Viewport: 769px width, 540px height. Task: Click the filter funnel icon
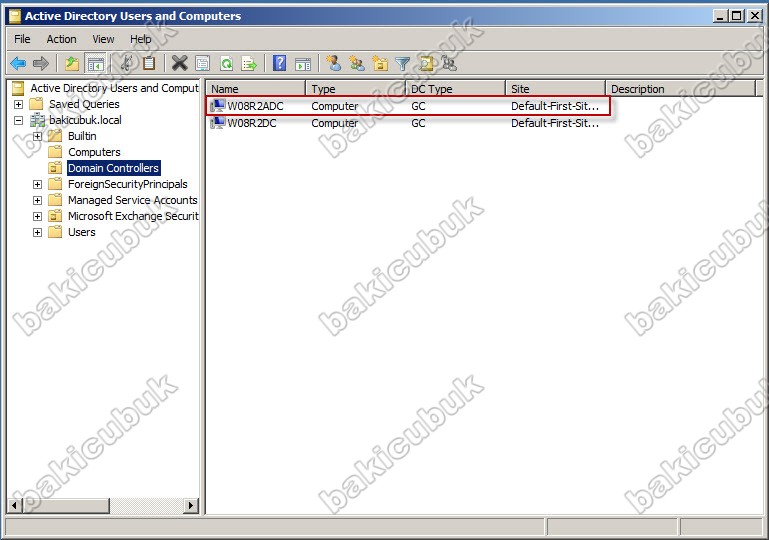click(x=403, y=63)
